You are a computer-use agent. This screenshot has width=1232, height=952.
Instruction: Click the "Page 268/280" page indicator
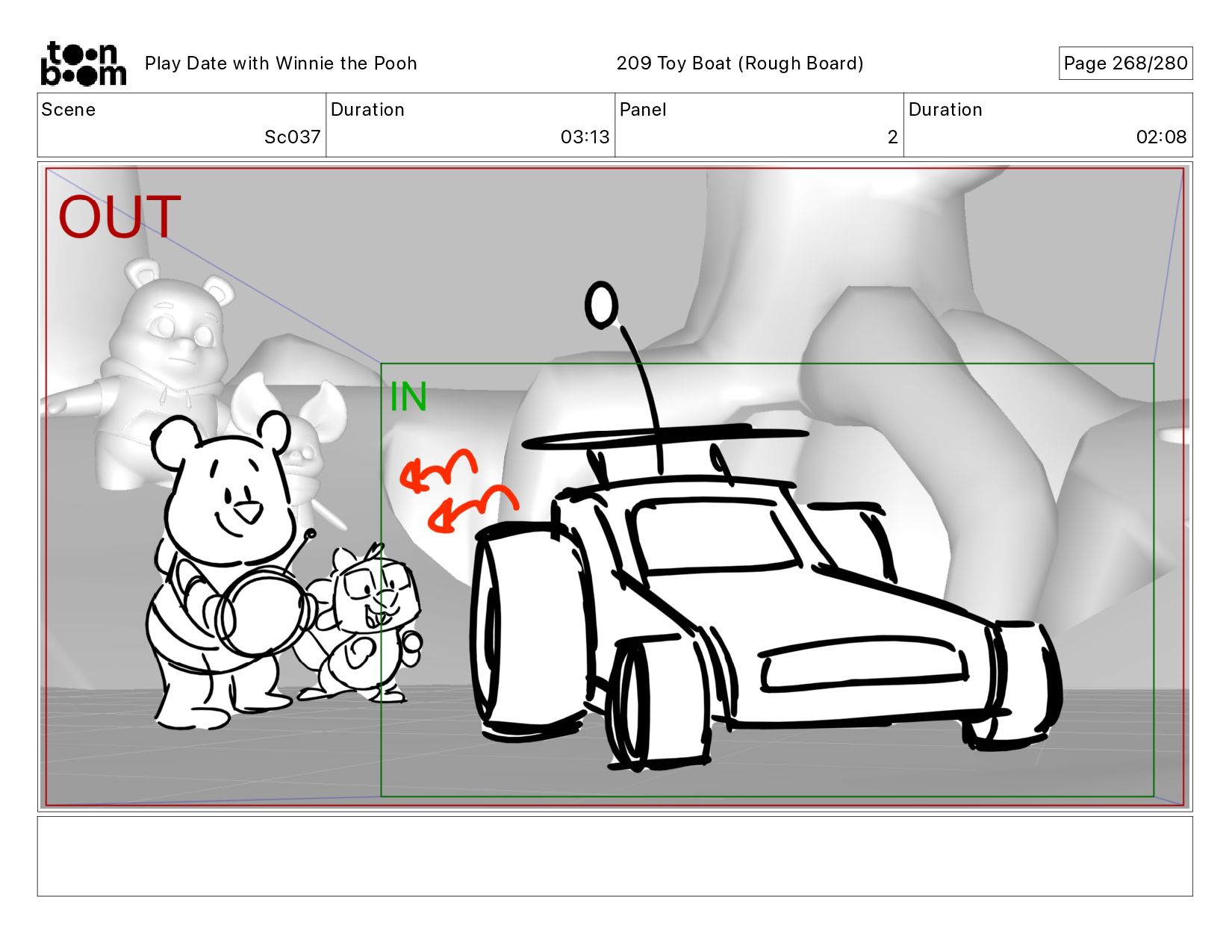[1125, 63]
